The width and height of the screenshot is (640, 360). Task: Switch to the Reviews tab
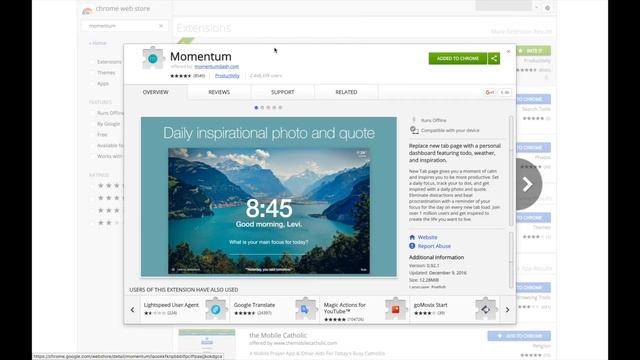pos(219,92)
